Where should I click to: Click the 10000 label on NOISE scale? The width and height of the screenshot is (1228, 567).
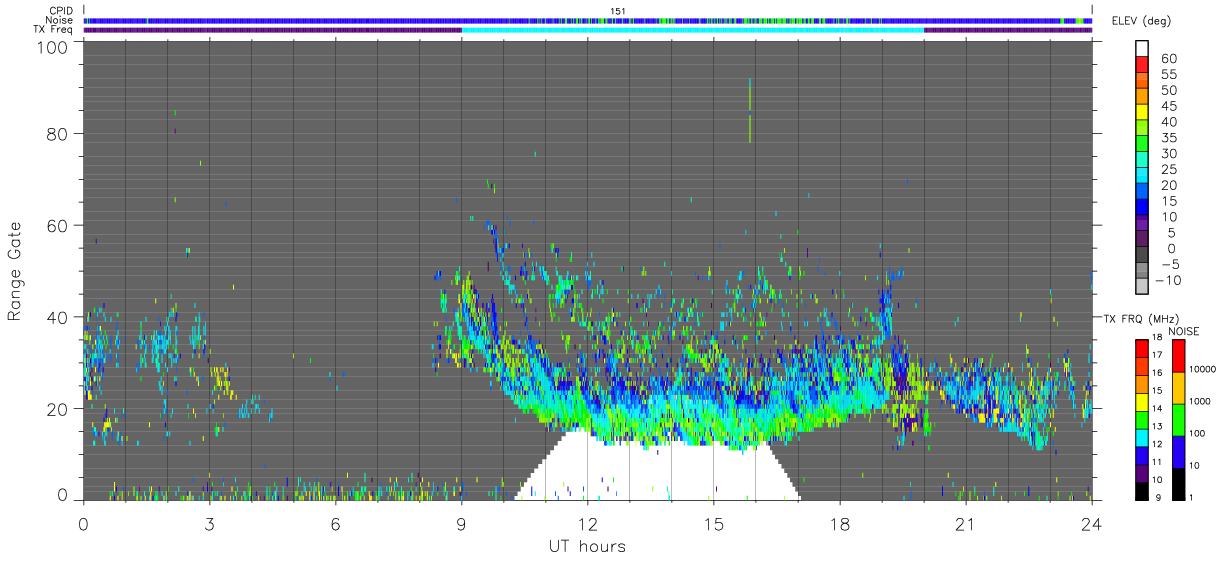point(1202,370)
